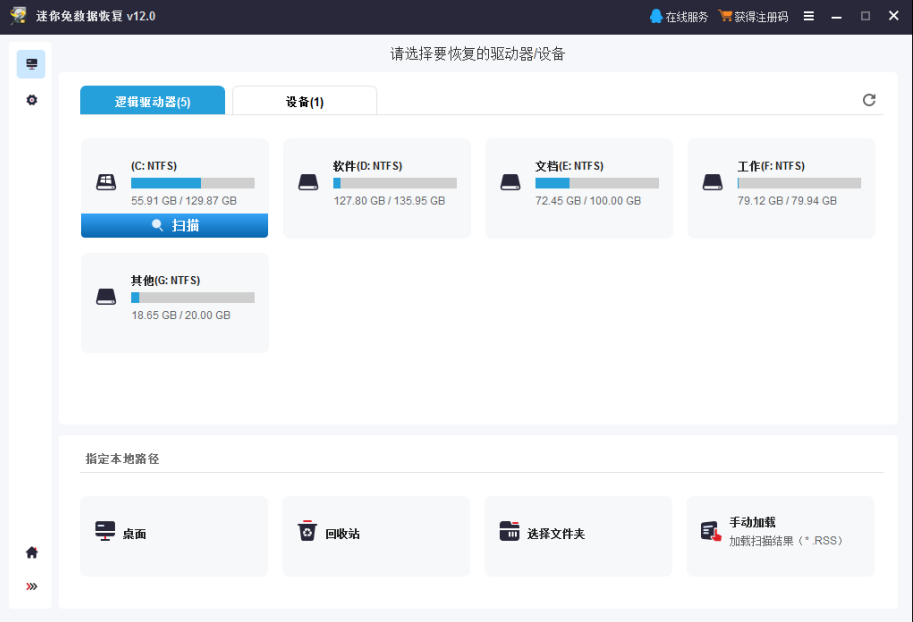The width and height of the screenshot is (913, 622).
Task: Click 72.45 GB / 100.00 GB text
Action: (x=588, y=200)
